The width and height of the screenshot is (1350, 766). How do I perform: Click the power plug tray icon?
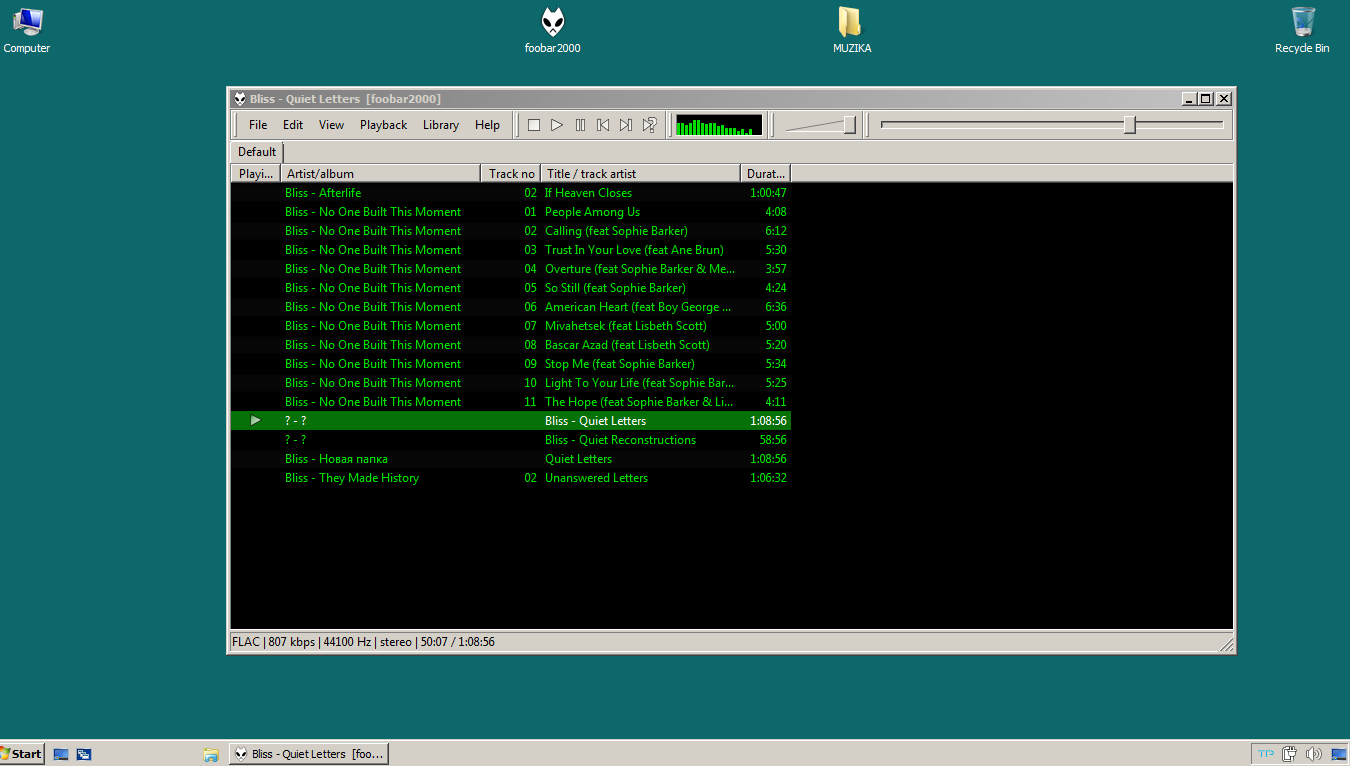tap(1290, 754)
